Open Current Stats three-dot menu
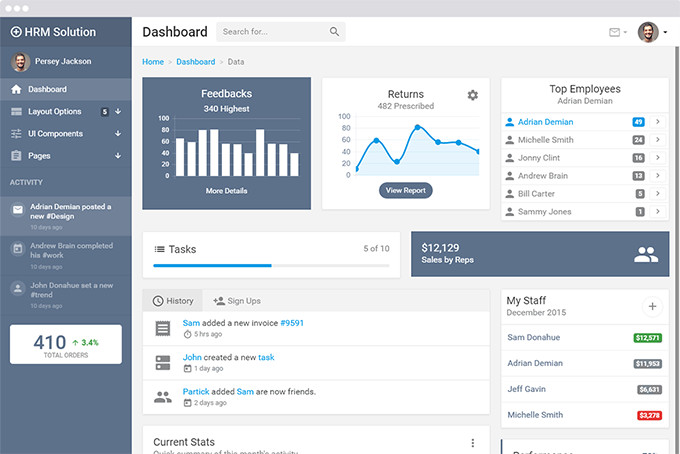 [x=473, y=443]
